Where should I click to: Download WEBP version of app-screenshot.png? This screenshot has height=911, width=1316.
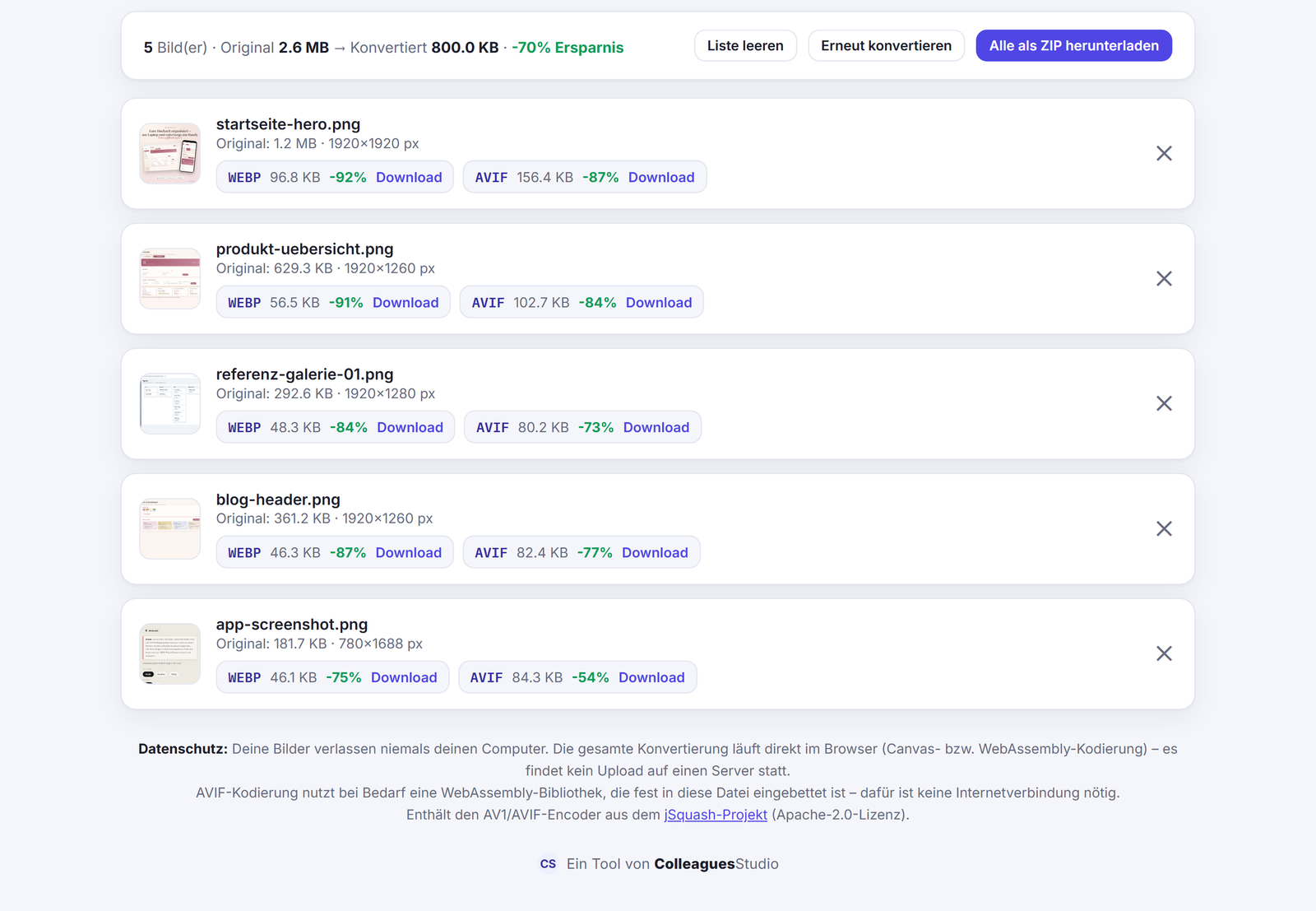pos(404,677)
